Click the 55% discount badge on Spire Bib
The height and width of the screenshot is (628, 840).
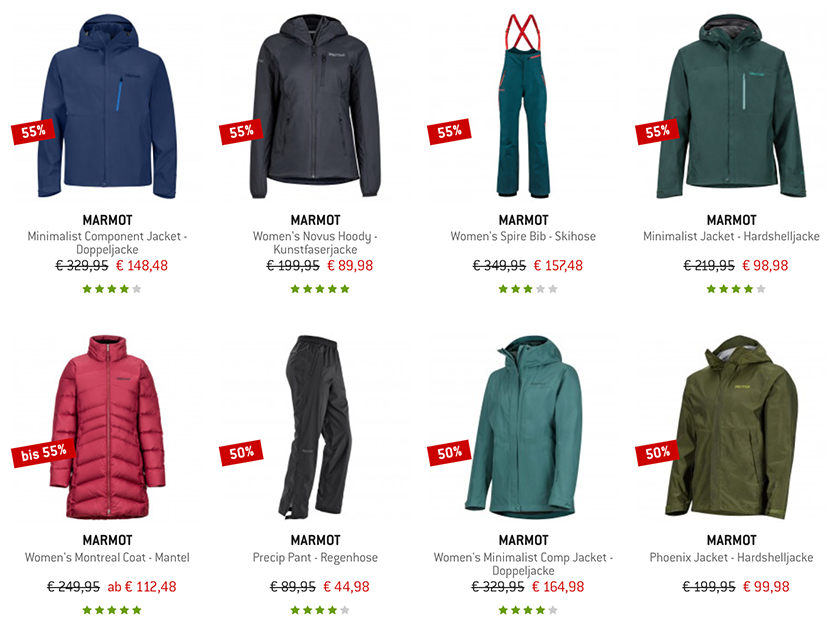[449, 131]
